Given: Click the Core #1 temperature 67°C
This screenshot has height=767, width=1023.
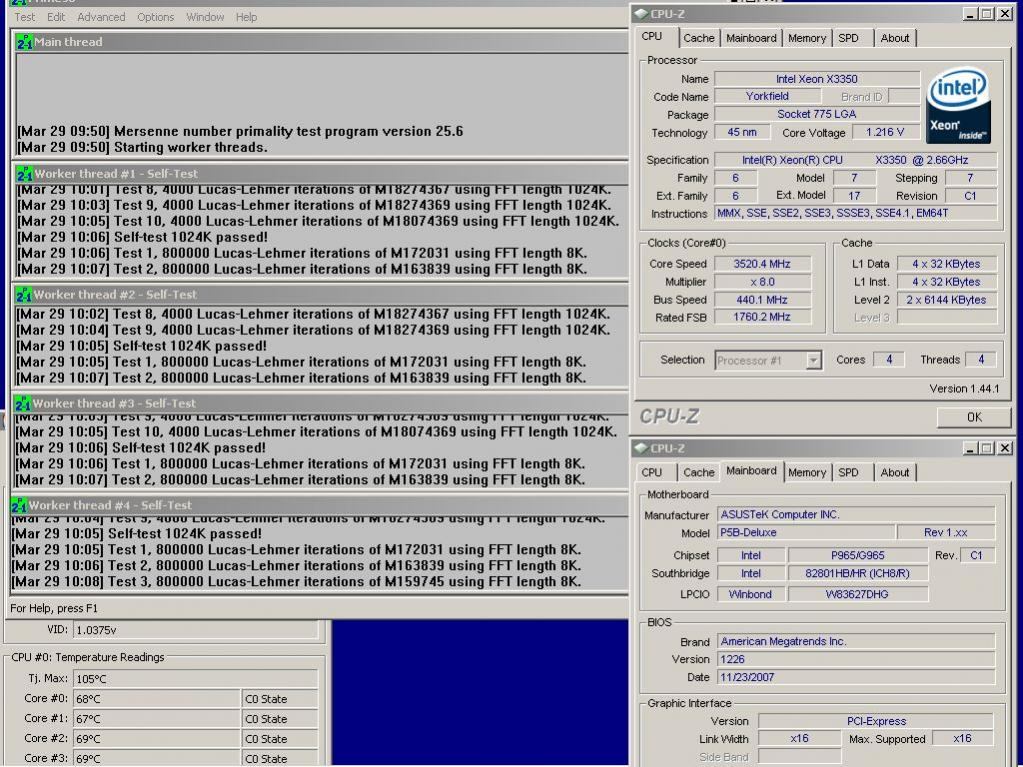Looking at the screenshot, I should pos(157,719).
